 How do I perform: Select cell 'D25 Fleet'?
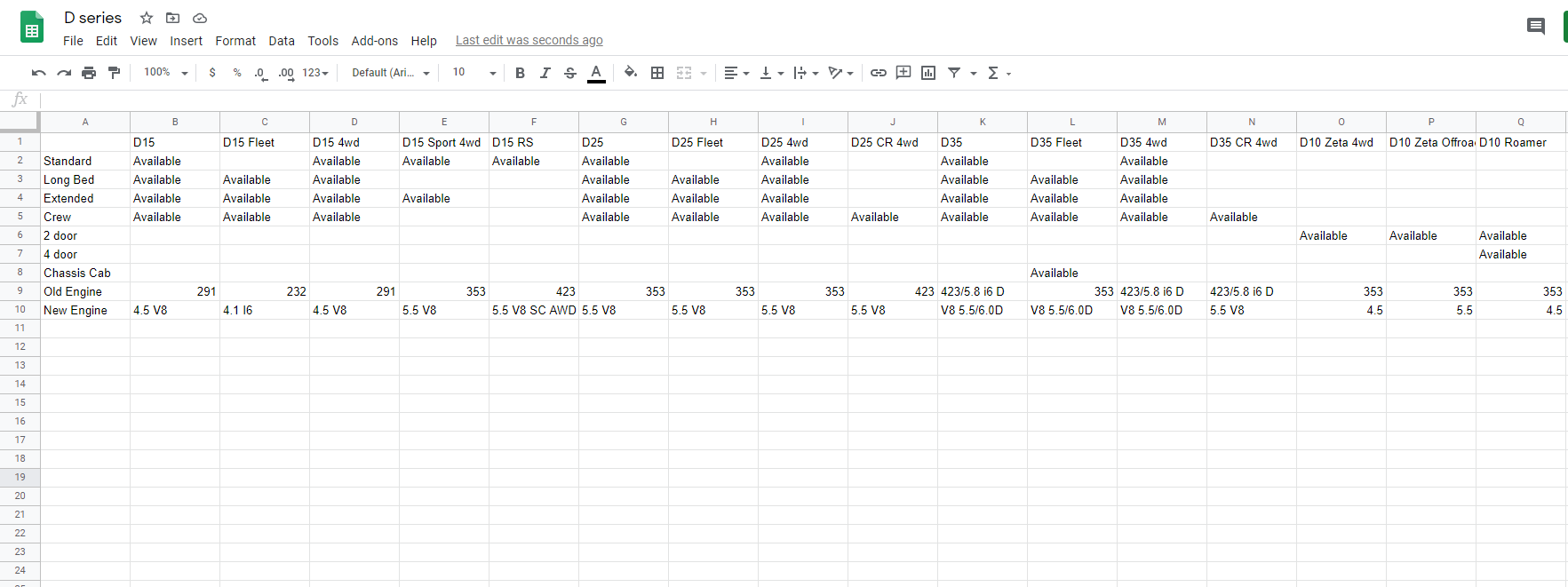coord(713,142)
